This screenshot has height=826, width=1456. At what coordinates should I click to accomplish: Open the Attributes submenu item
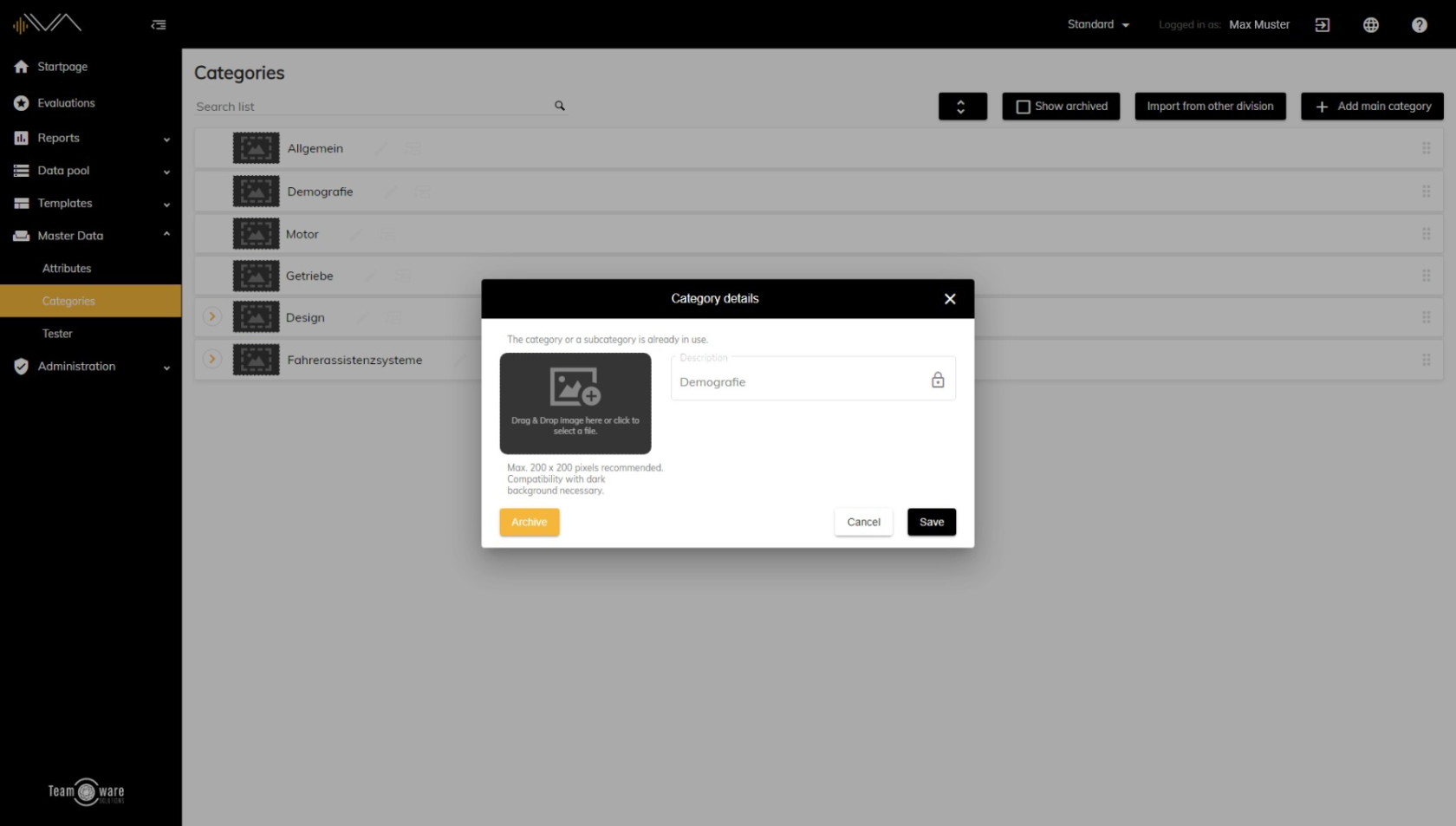(x=67, y=269)
